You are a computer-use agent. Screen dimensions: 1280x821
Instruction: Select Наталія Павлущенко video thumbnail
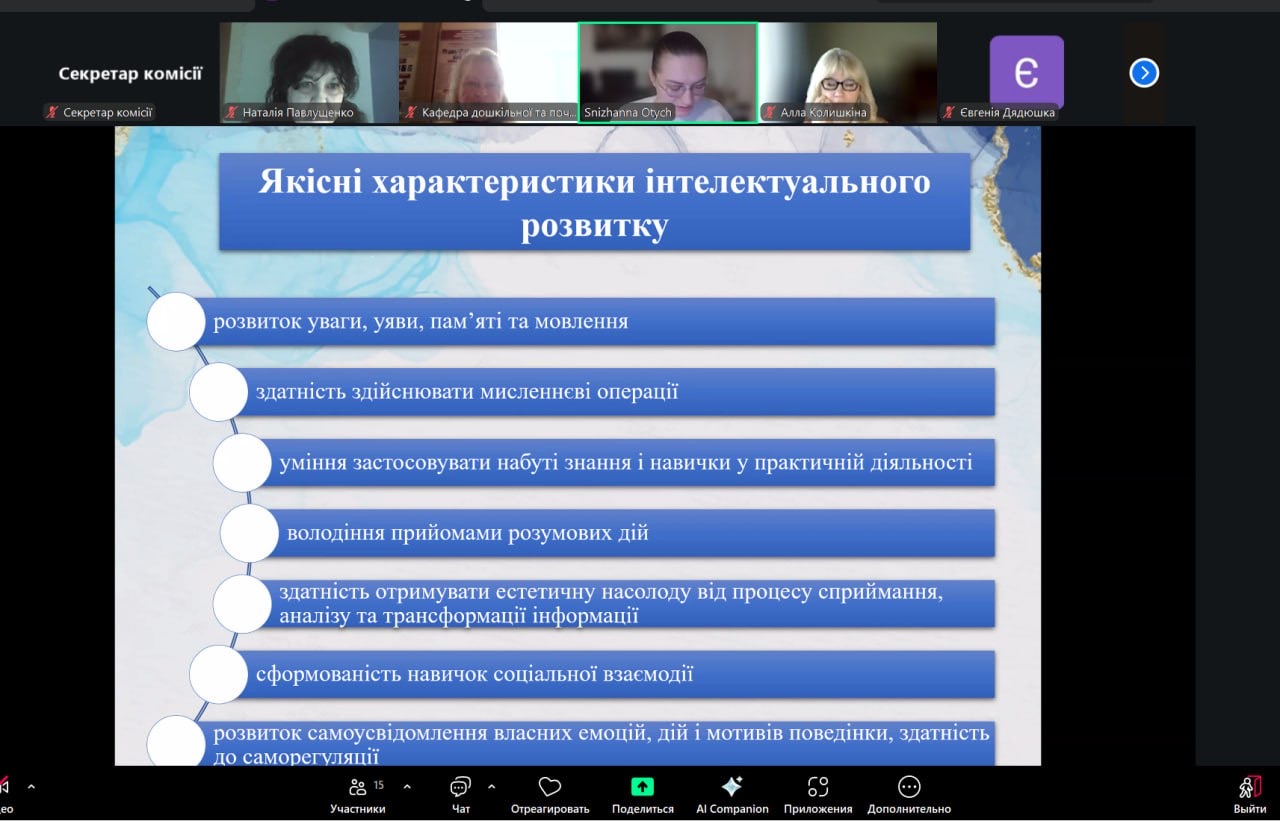(x=309, y=72)
